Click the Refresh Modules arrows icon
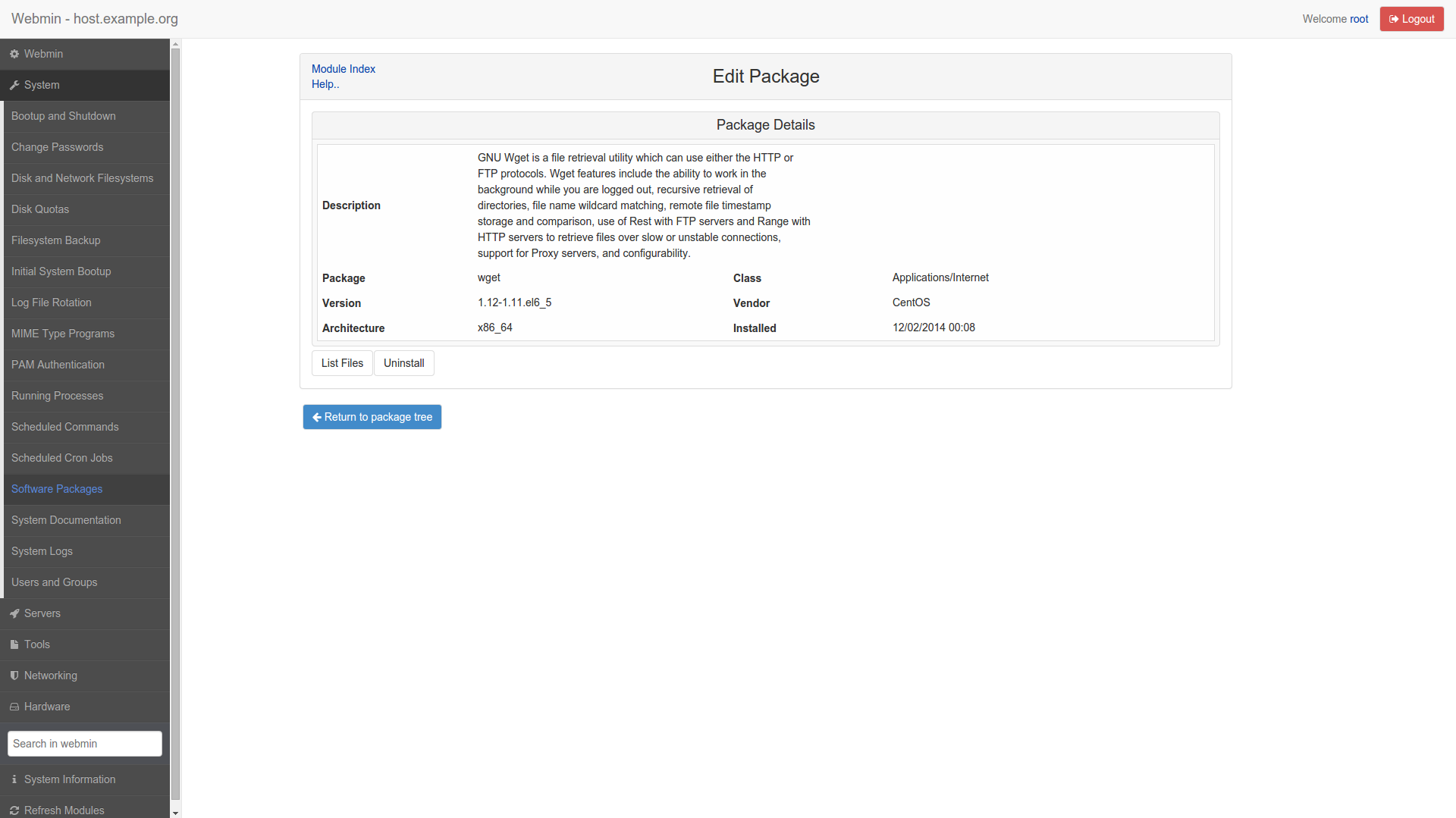Viewport: 1456px width, 818px height. pyautogui.click(x=14, y=810)
